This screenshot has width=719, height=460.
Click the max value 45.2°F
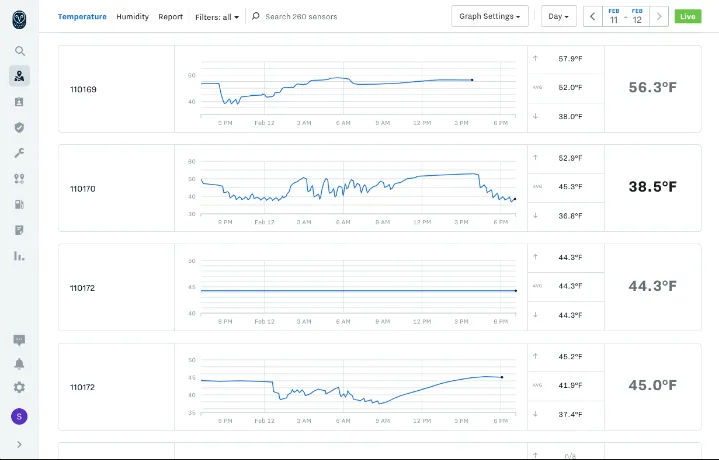click(x=570, y=356)
